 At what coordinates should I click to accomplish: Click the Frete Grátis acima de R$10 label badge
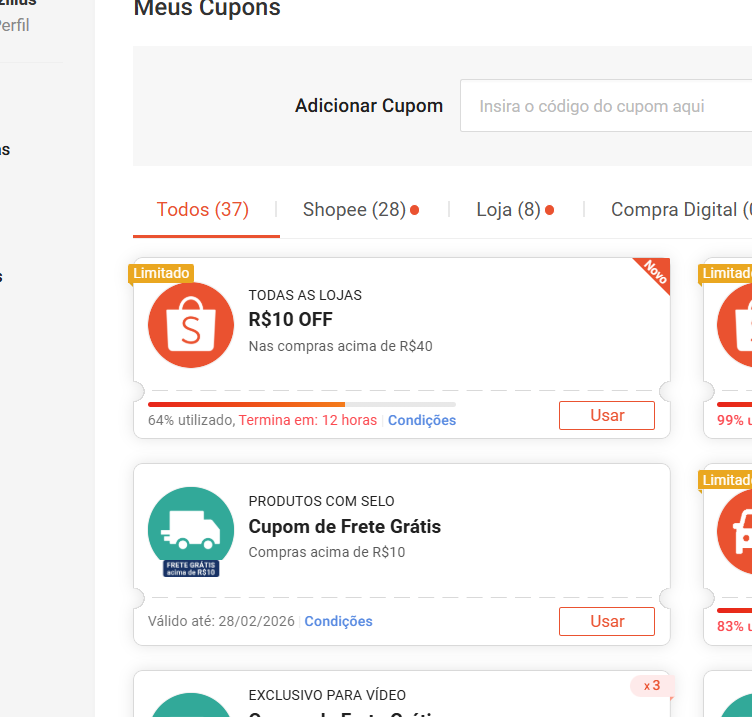[x=191, y=568]
